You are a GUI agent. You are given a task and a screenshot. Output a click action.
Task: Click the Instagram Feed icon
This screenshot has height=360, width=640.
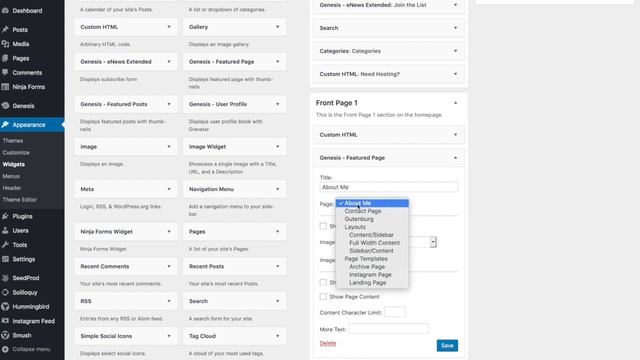coord(5,321)
